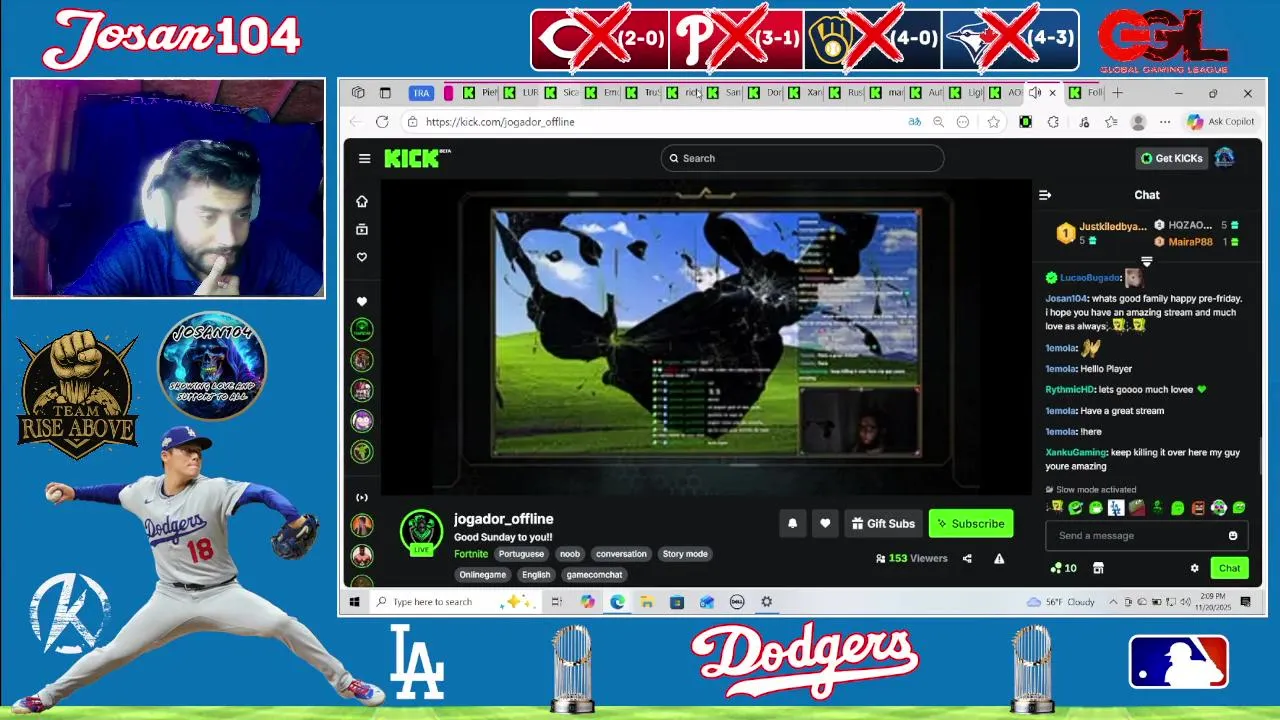This screenshot has height=720, width=1280.
Task: Open the Browse icon in Kick sidebar
Action: click(x=362, y=229)
